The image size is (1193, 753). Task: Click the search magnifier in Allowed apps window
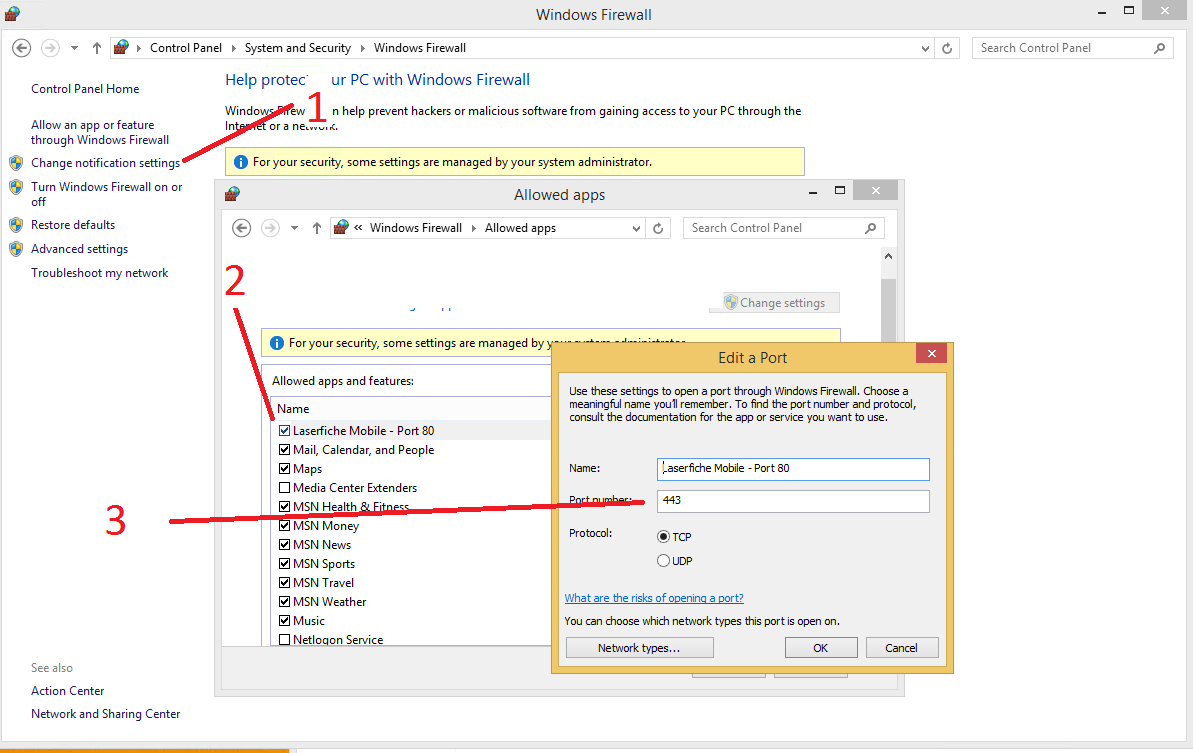pyautogui.click(x=871, y=228)
